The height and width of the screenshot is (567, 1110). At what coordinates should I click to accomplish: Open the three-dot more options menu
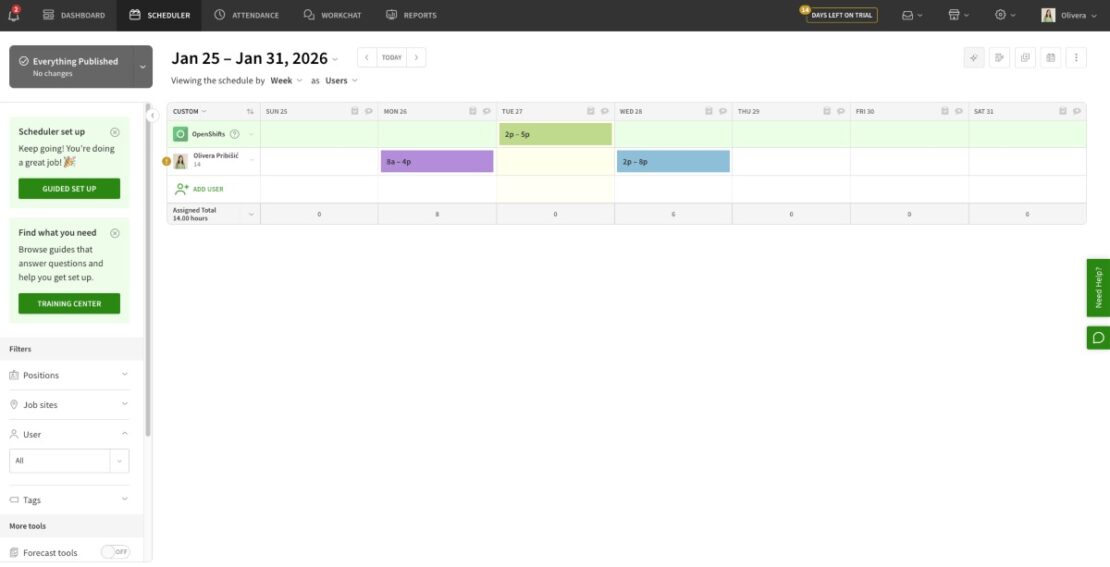tap(1076, 58)
